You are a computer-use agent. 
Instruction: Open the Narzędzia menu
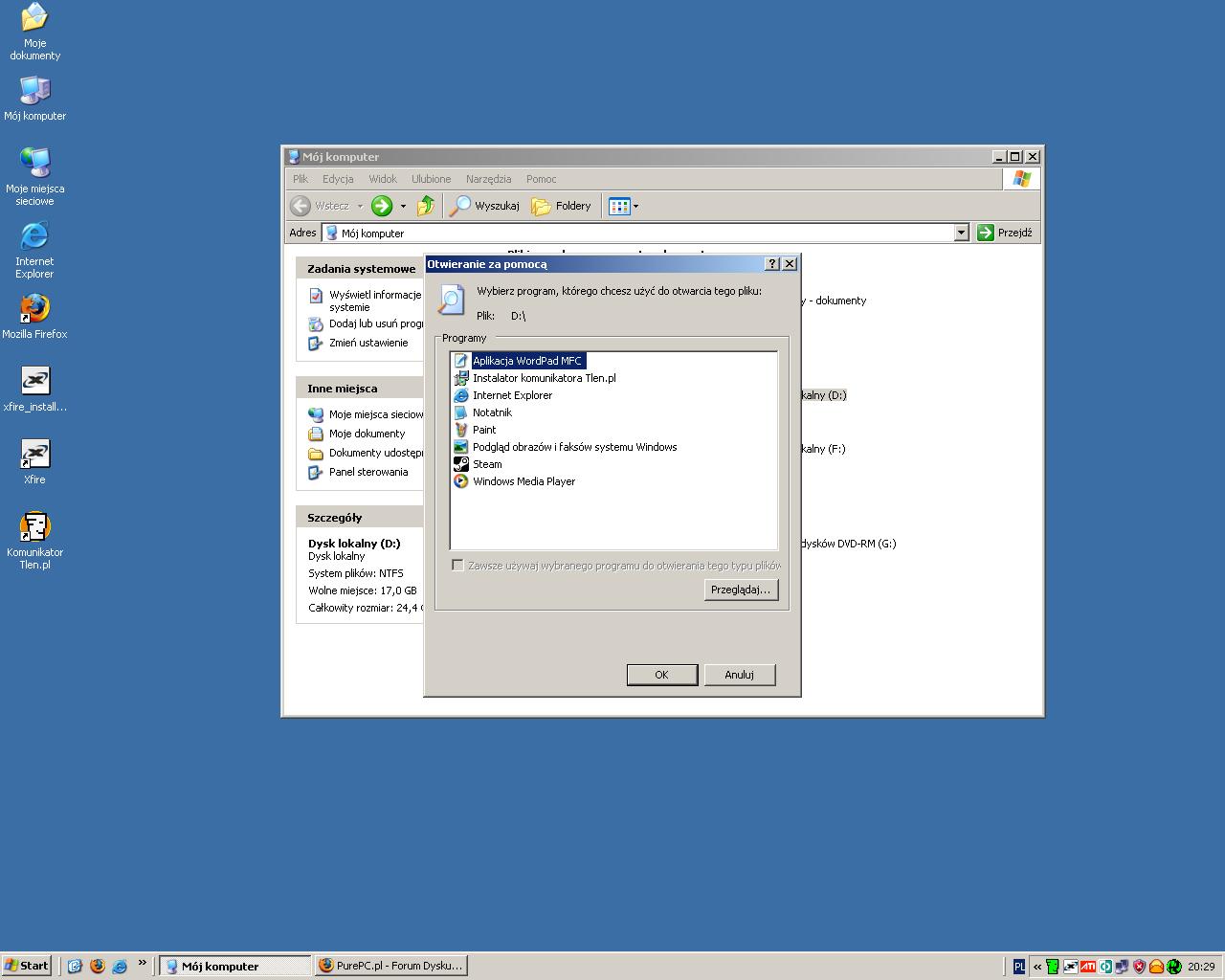point(488,179)
